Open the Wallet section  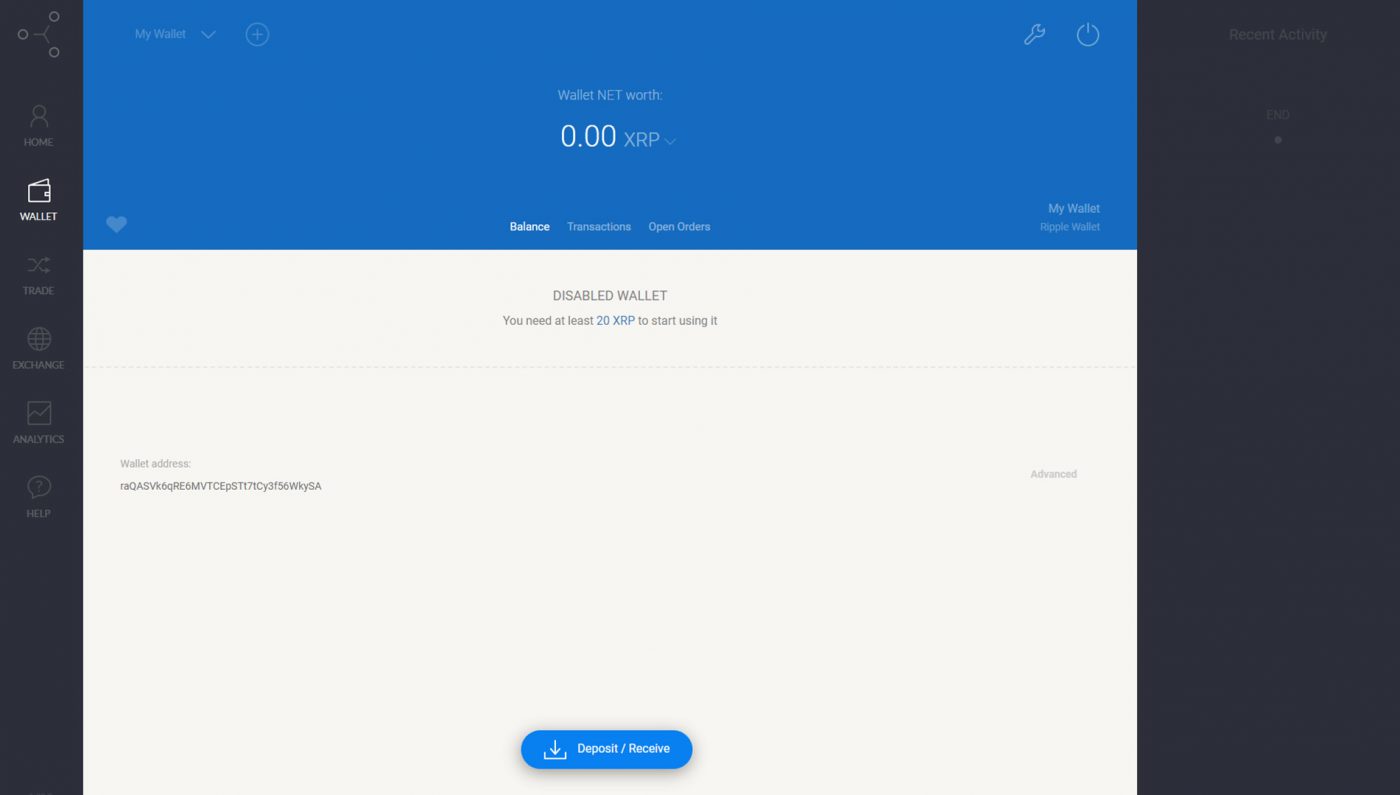(39, 200)
